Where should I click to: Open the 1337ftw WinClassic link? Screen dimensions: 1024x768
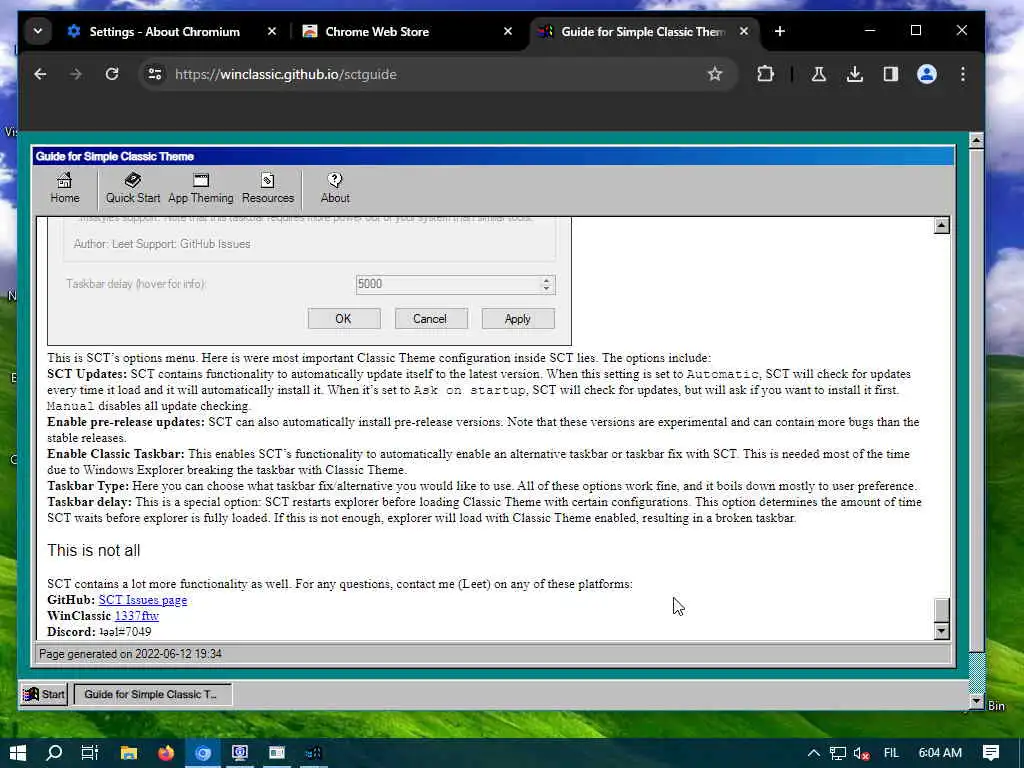(136, 616)
